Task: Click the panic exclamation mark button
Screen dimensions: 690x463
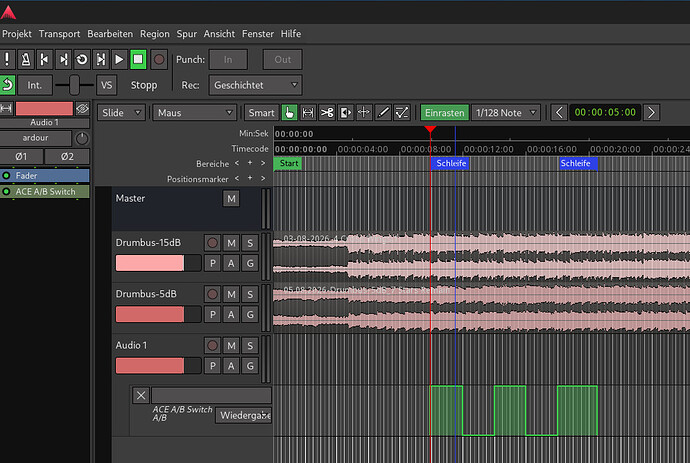Action: 7,59
